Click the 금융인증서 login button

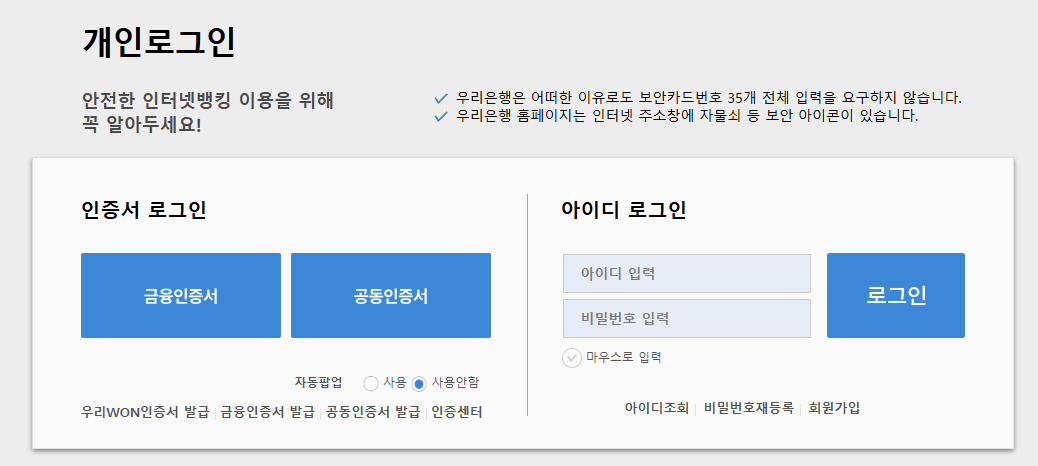181,295
